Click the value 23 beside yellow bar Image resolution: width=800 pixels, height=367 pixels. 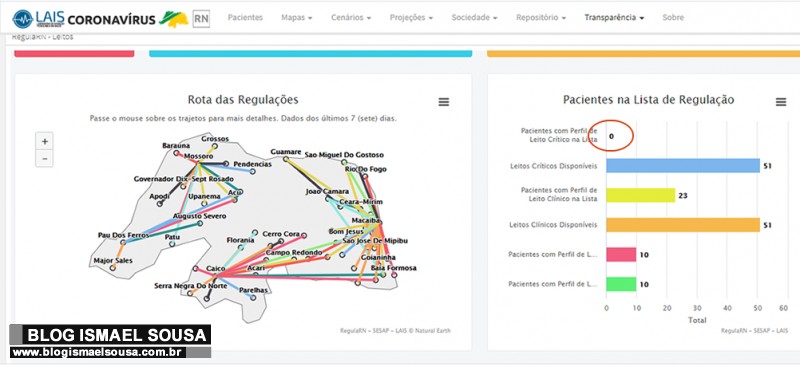click(x=683, y=195)
